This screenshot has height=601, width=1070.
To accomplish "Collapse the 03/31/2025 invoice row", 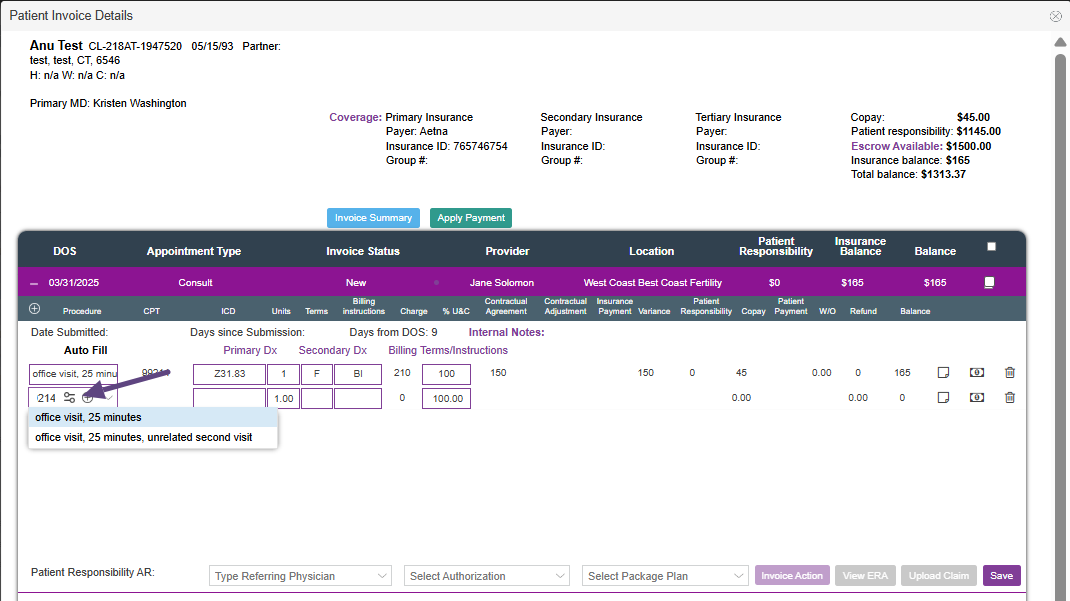I will 35,283.
